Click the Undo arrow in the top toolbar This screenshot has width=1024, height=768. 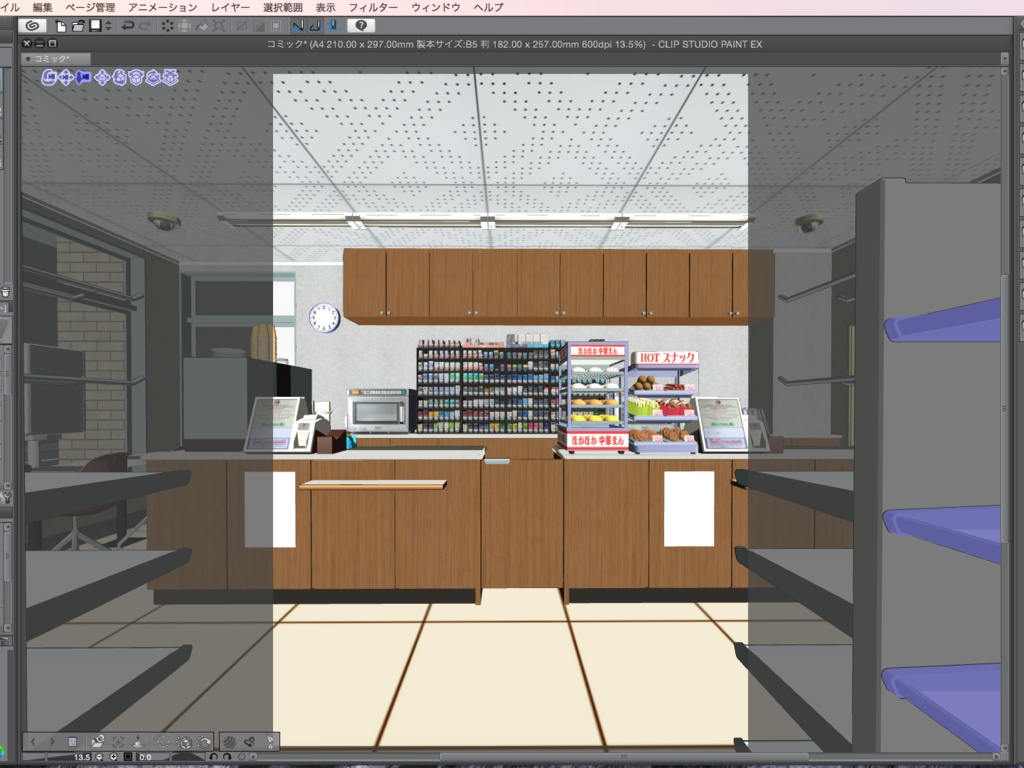129,26
